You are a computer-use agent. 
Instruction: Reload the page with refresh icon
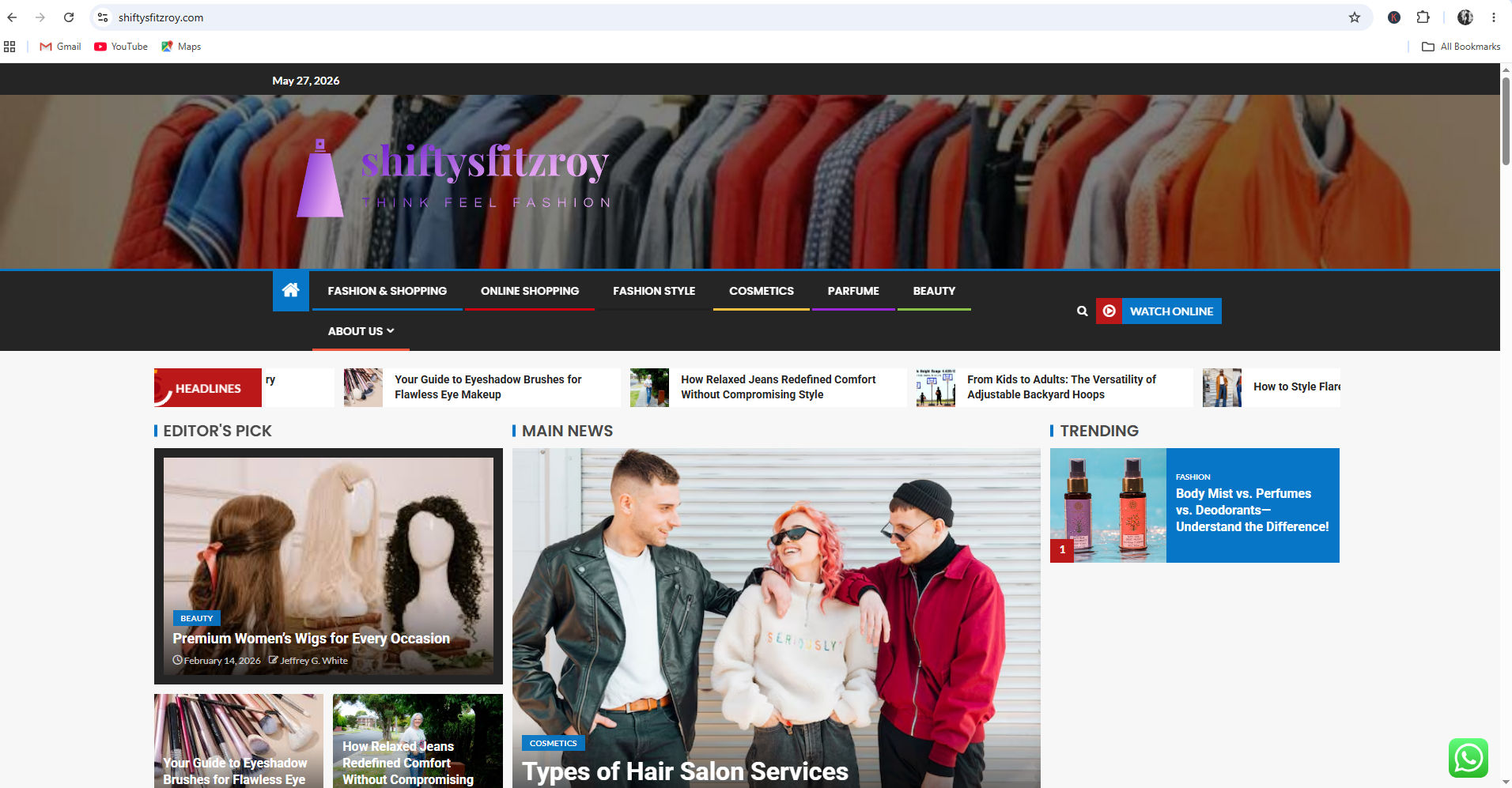tap(69, 17)
